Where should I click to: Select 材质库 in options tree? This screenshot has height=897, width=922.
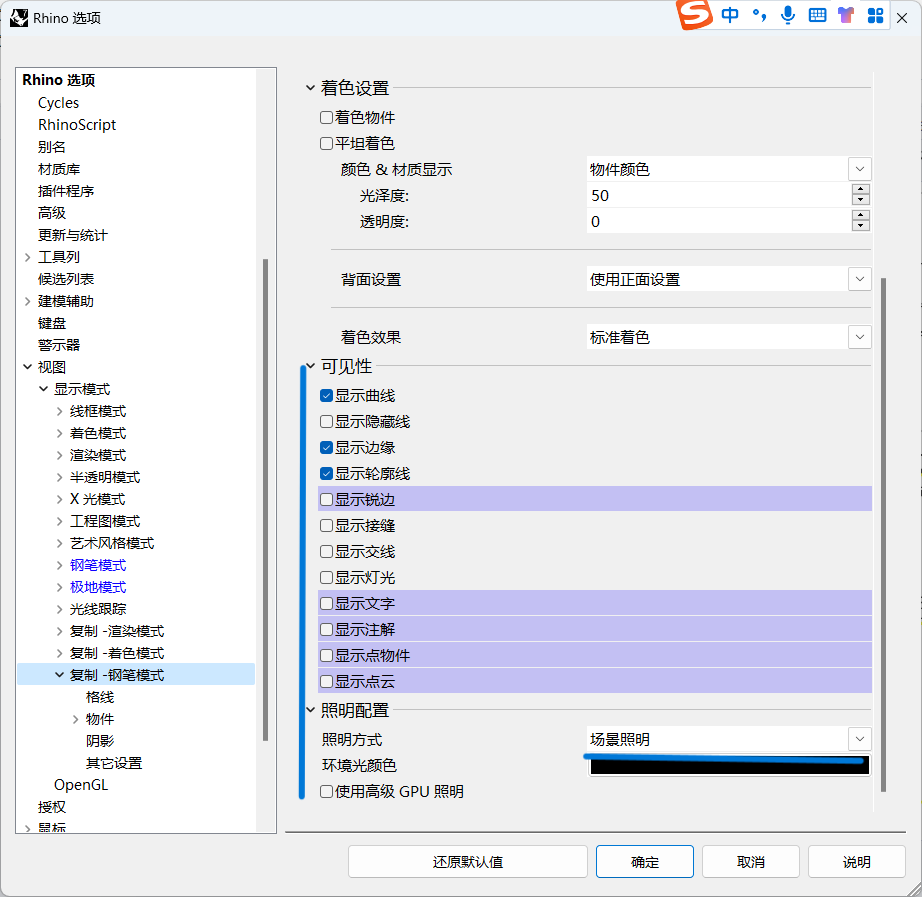coord(59,169)
